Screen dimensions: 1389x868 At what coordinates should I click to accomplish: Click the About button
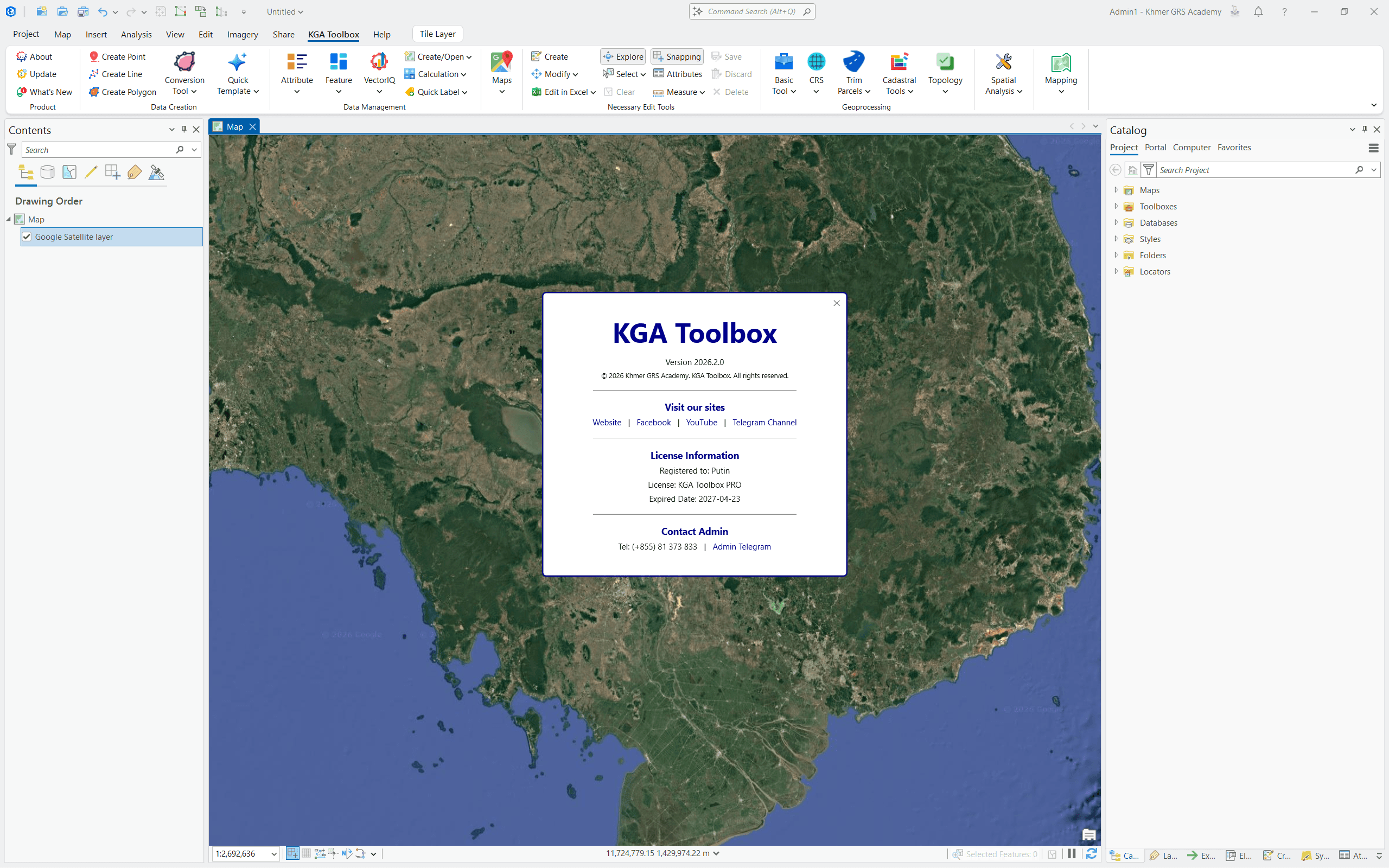[x=34, y=56]
